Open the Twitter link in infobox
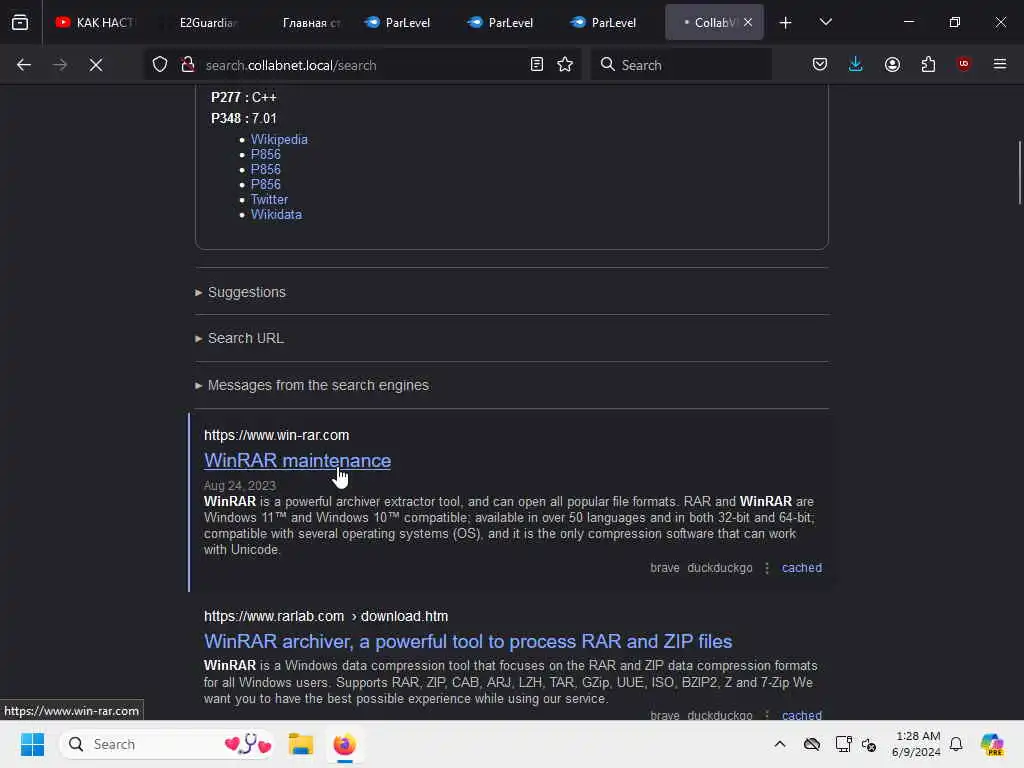 [269, 199]
